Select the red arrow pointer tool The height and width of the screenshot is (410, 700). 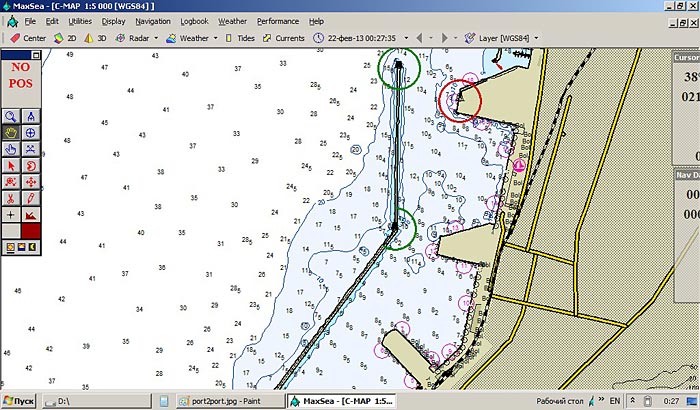11,166
